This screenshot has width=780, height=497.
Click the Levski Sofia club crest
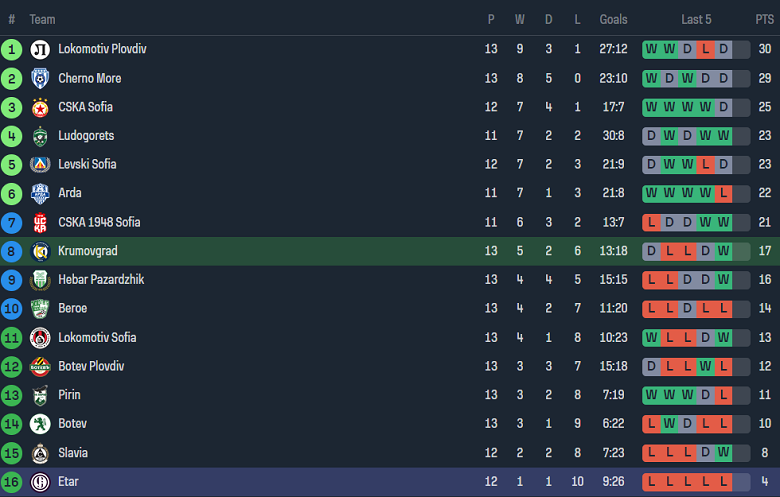tap(40, 165)
